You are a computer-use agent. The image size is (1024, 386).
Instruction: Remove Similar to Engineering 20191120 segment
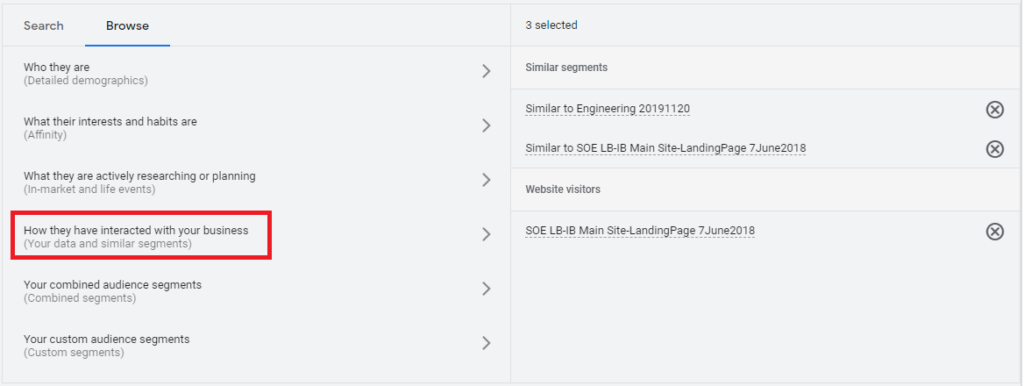(x=994, y=110)
